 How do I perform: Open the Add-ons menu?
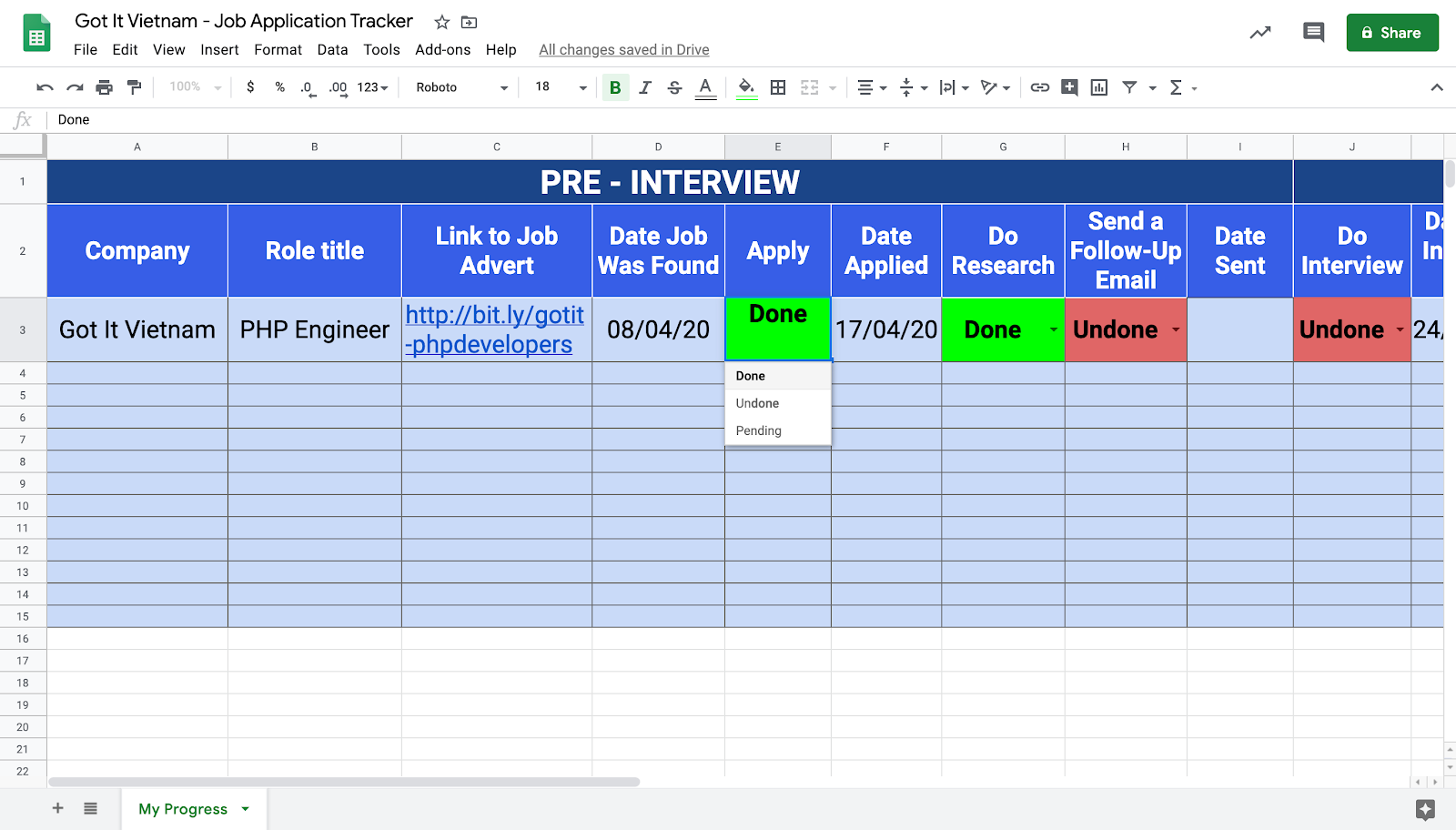[442, 50]
